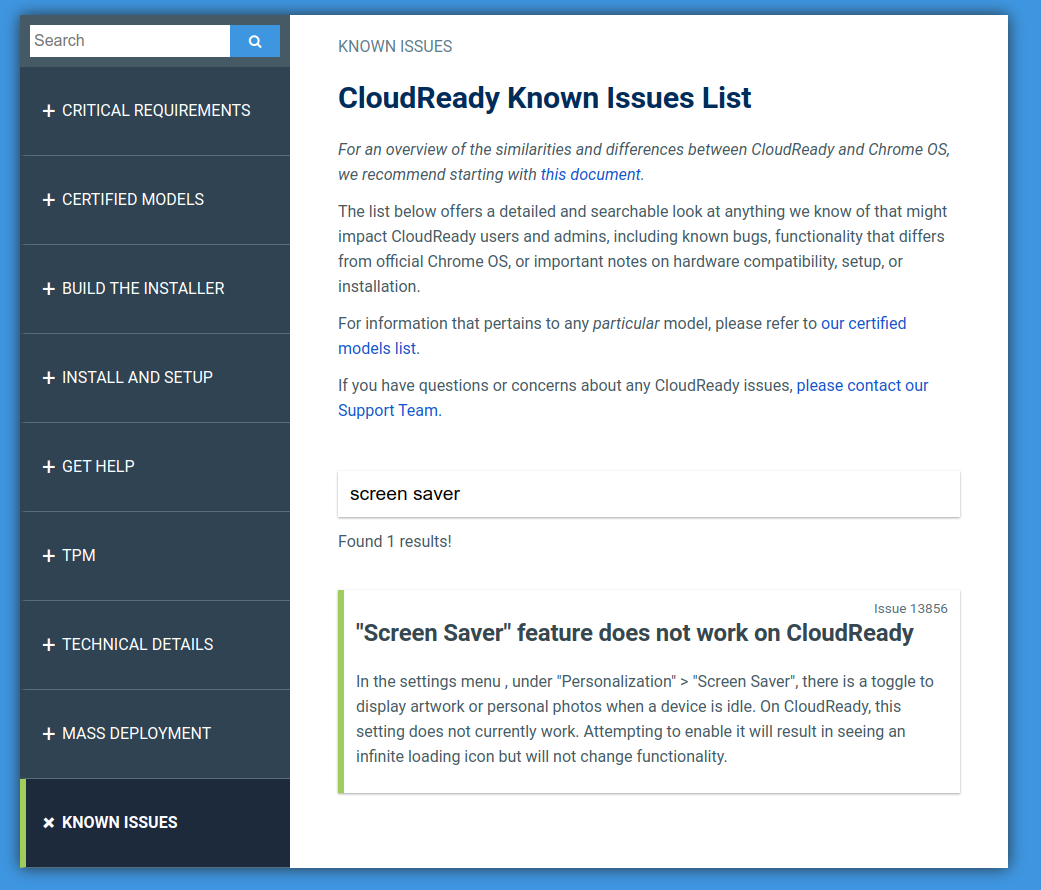This screenshot has width=1041, height=890.
Task: Expand the Build the Installer plus icon
Action: (x=48, y=289)
